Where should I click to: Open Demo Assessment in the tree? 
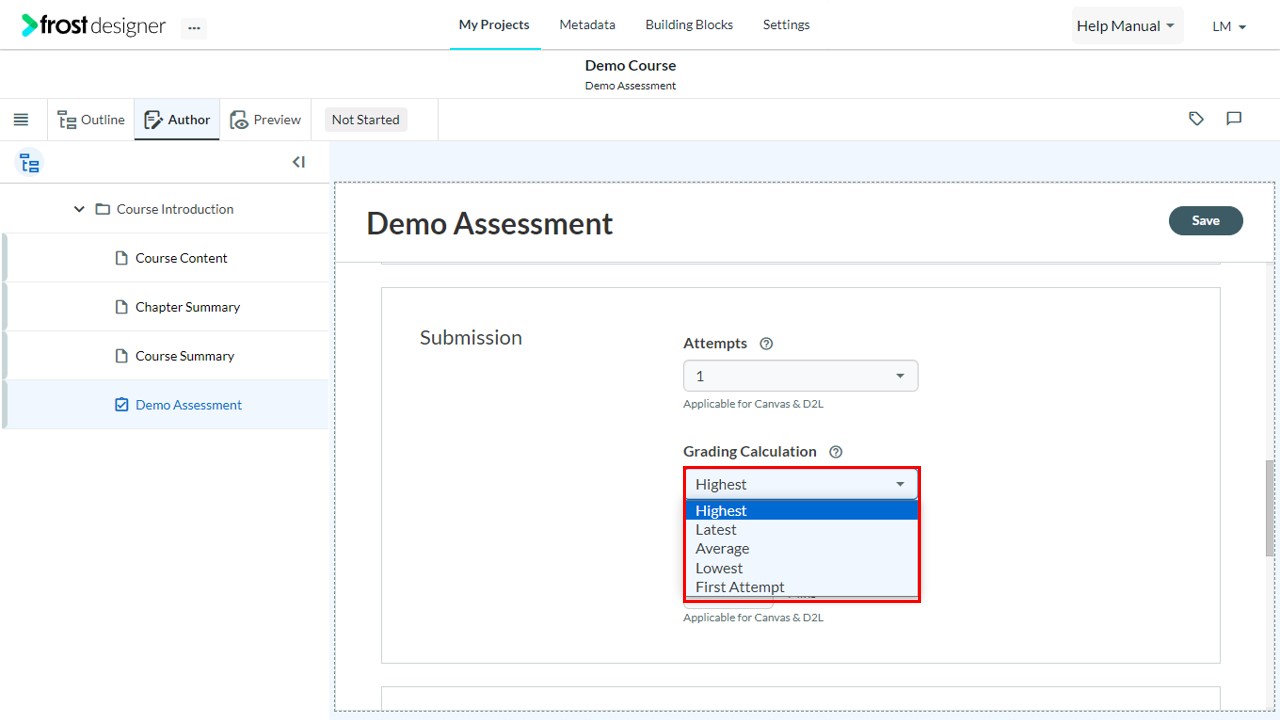(x=188, y=405)
